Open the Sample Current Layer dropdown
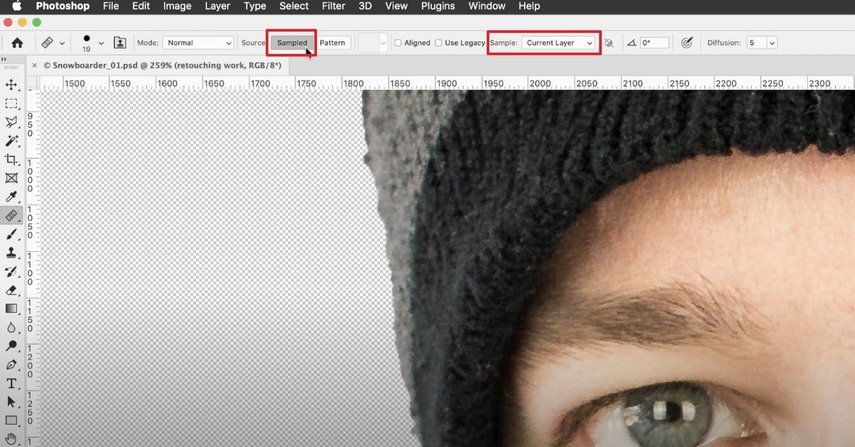 pos(559,43)
